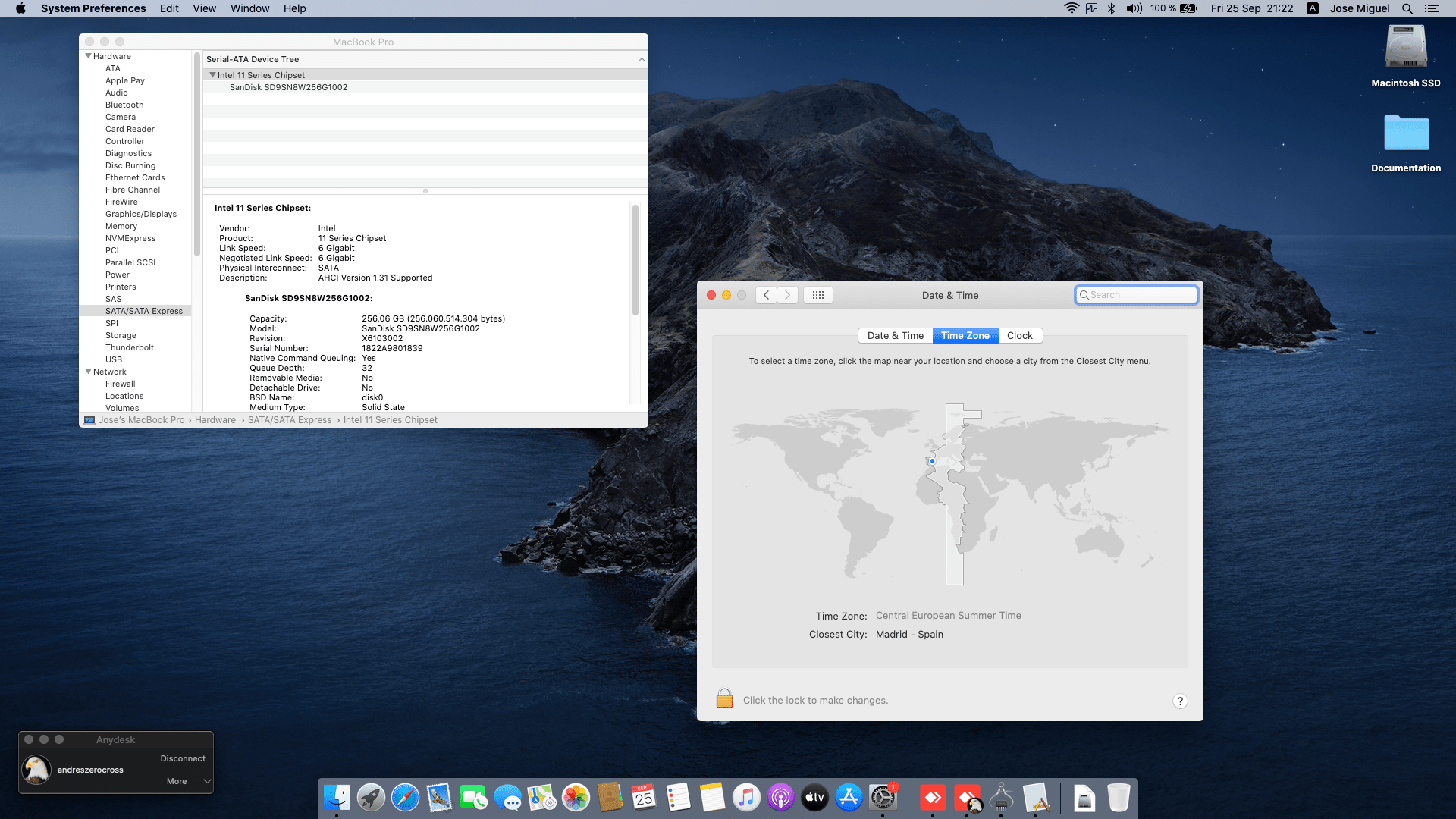Click the sidebar scrollbar in MacBook Pro window

[x=197, y=155]
